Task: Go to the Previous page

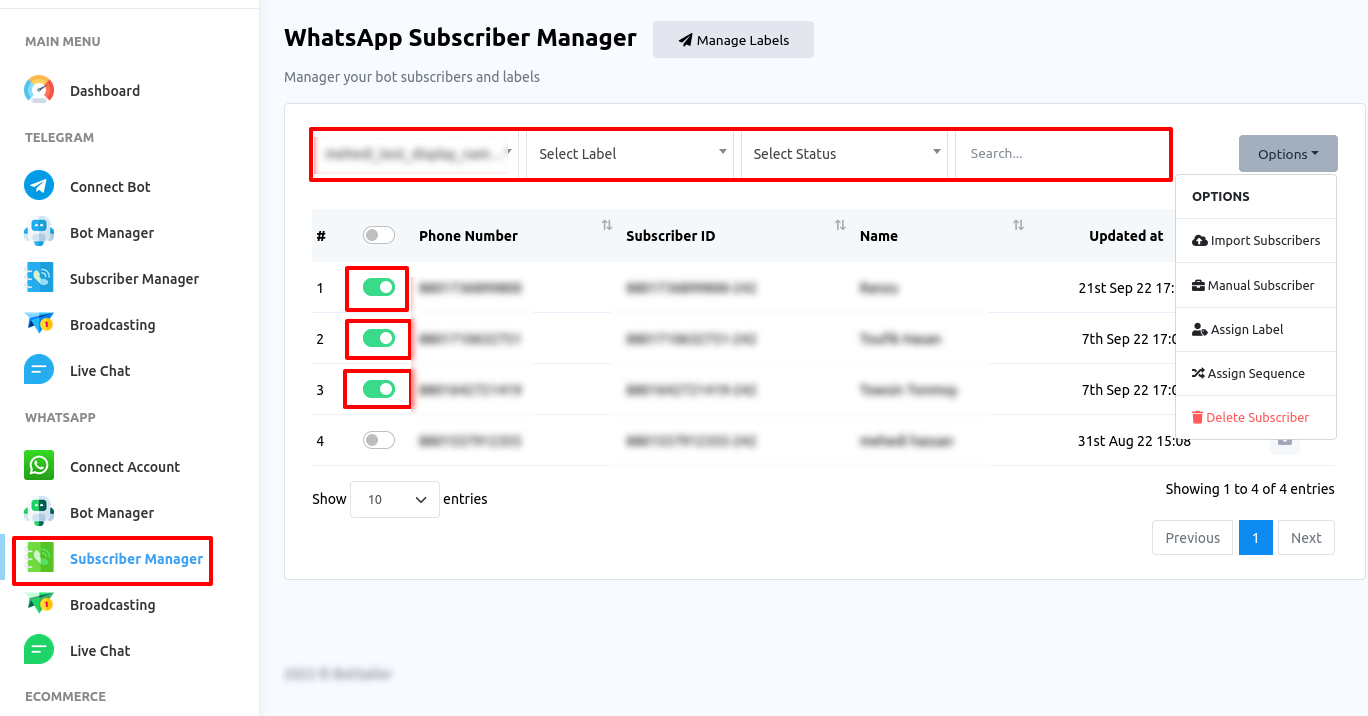Action: [x=1192, y=538]
